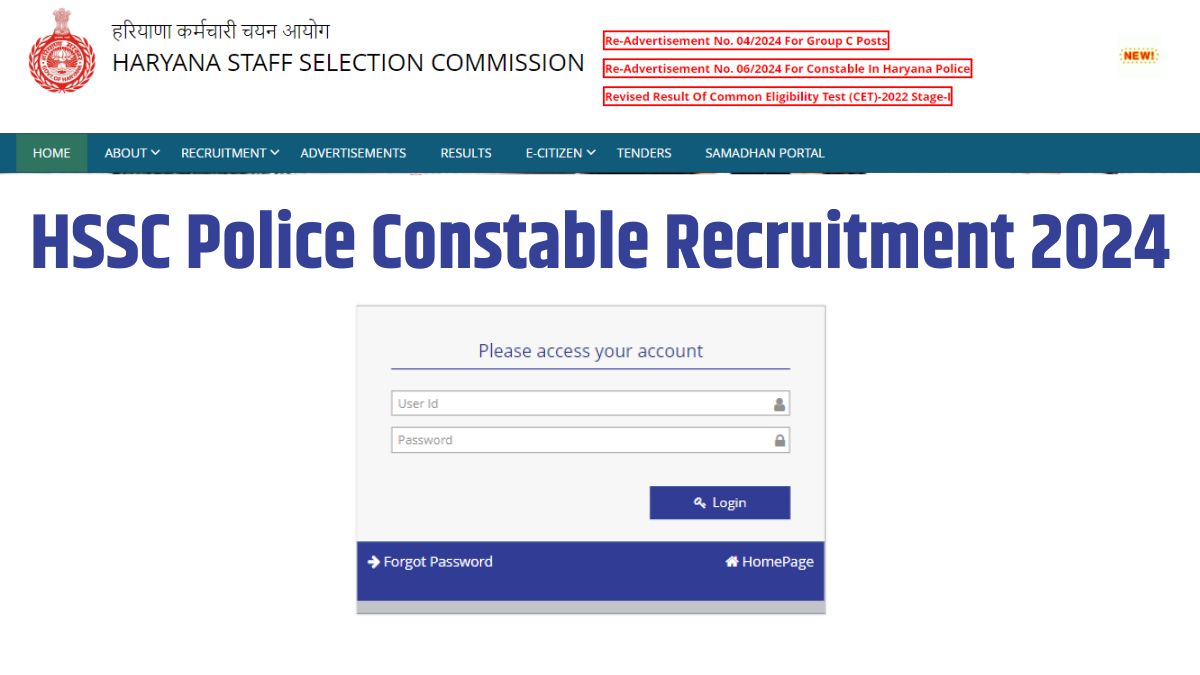This screenshot has height=675, width=1200.
Task: Click the blinking NEW! badge icon
Action: click(1137, 56)
